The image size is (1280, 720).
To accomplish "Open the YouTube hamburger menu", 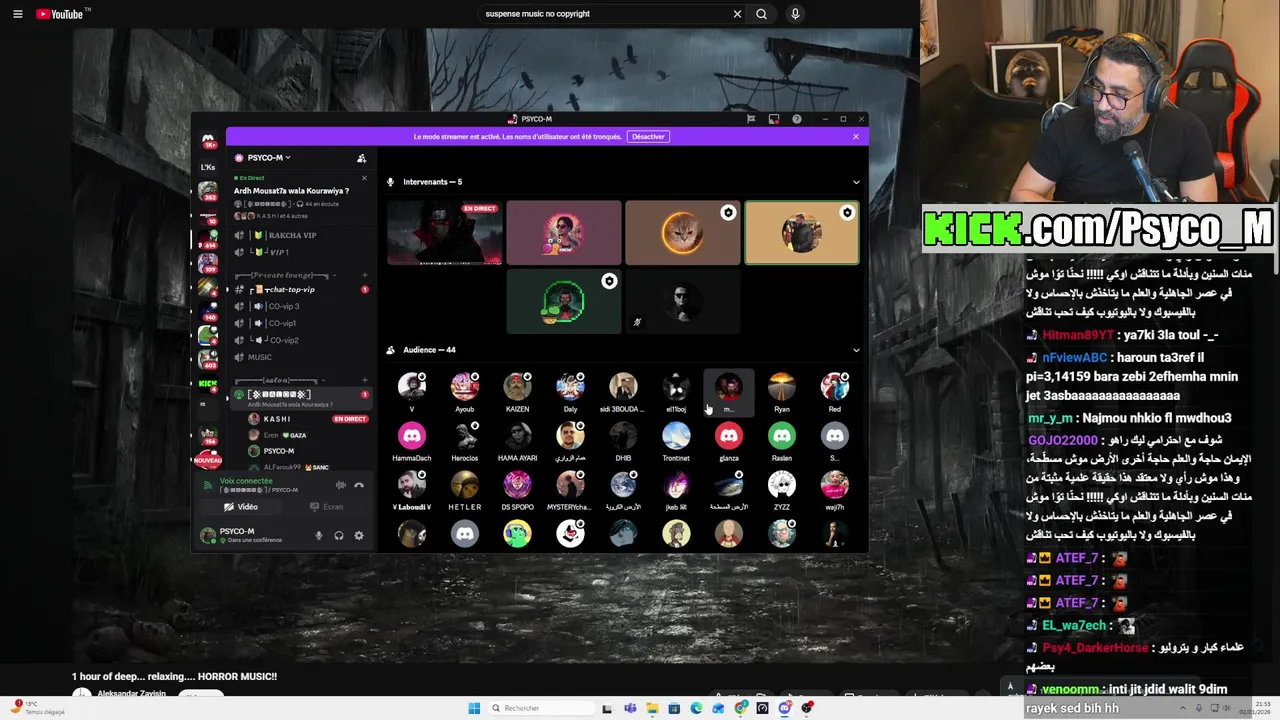I will (17, 14).
